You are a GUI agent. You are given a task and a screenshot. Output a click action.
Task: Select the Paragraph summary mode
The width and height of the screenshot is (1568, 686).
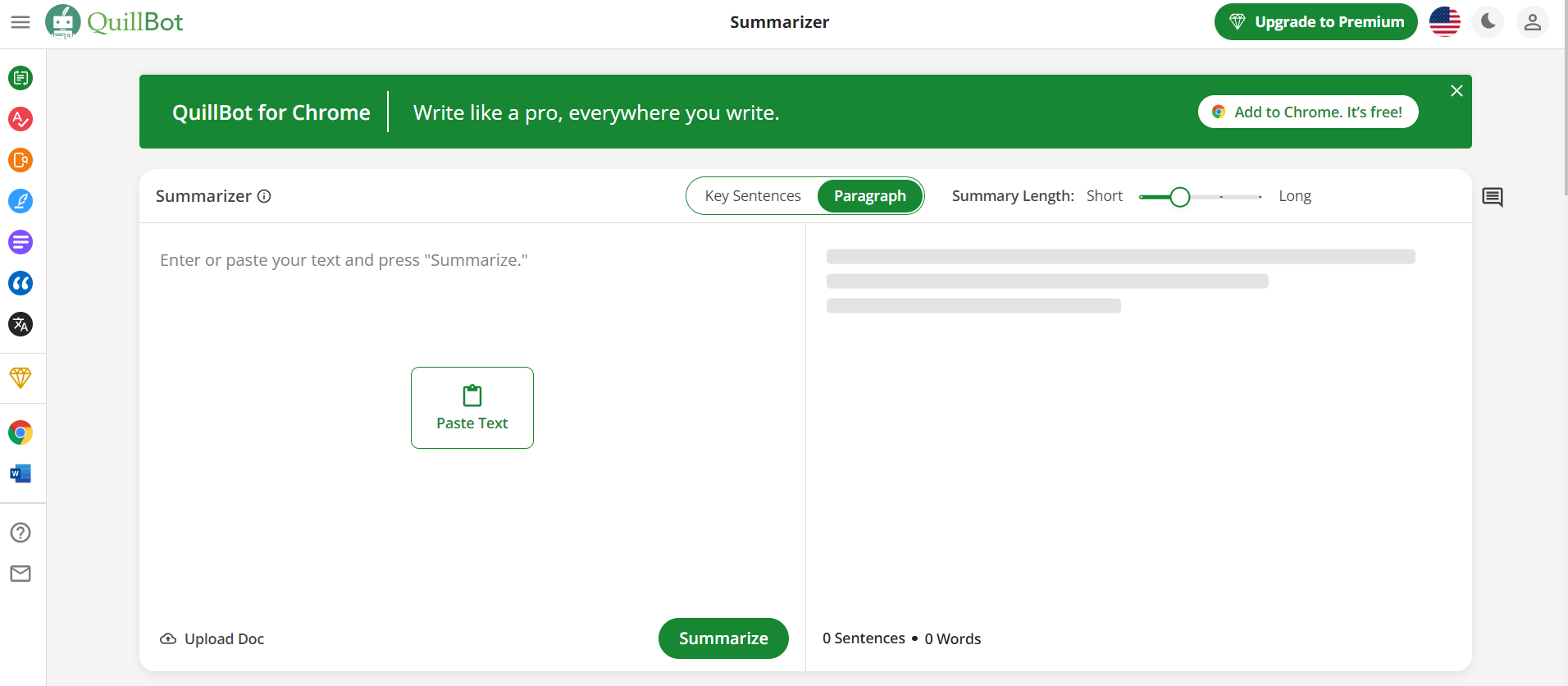[869, 196]
